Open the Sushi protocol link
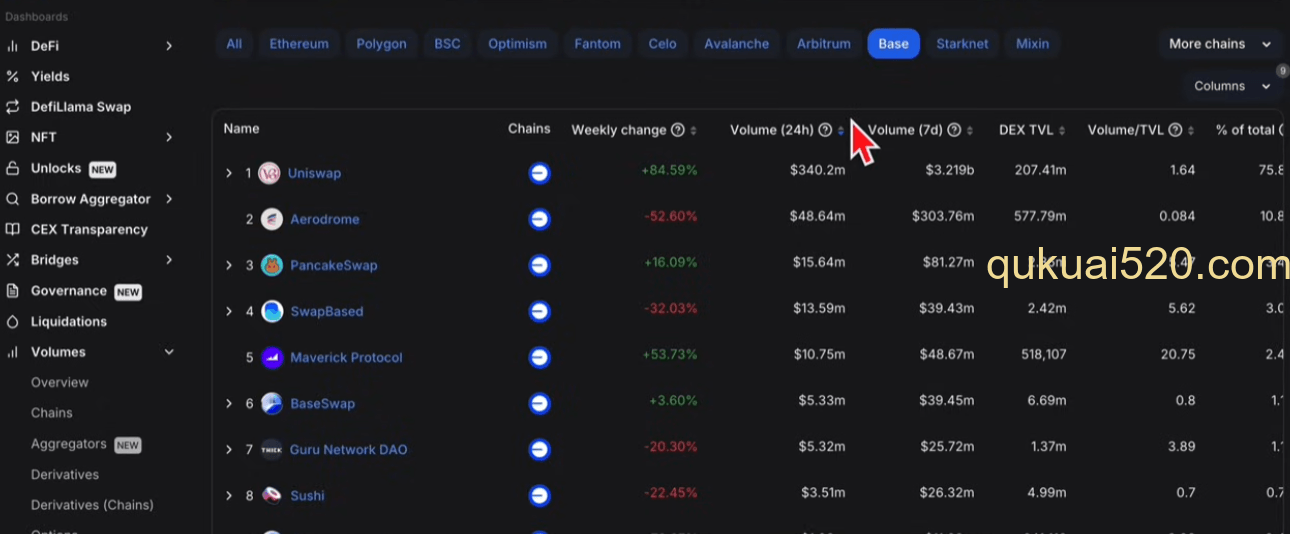The image size is (1290, 534). tap(307, 495)
